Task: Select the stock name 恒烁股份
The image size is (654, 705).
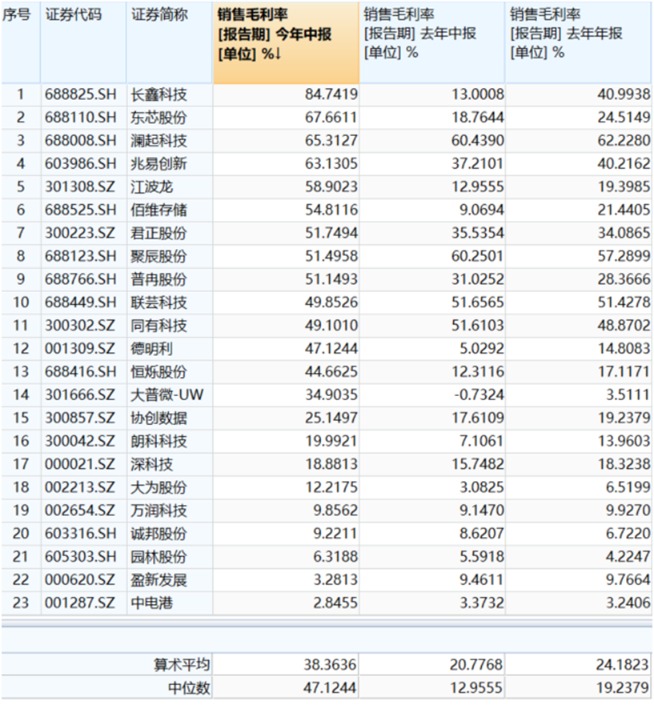Action: [x=159, y=372]
